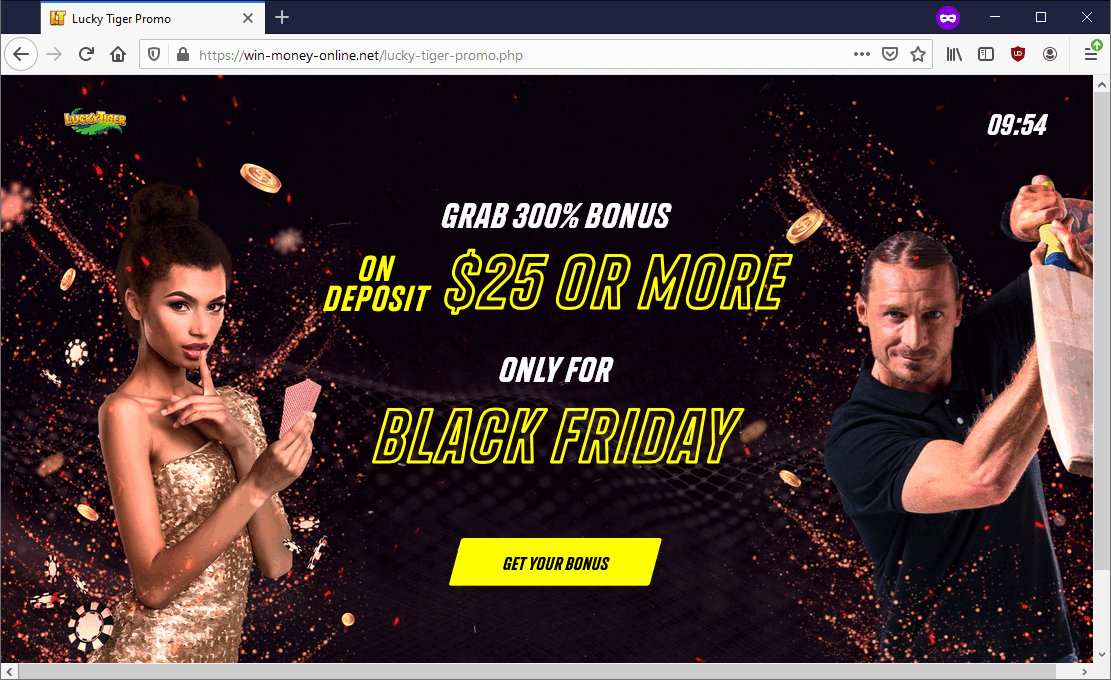The width and height of the screenshot is (1111, 680).
Task: Reload the current page
Action: [x=86, y=55]
